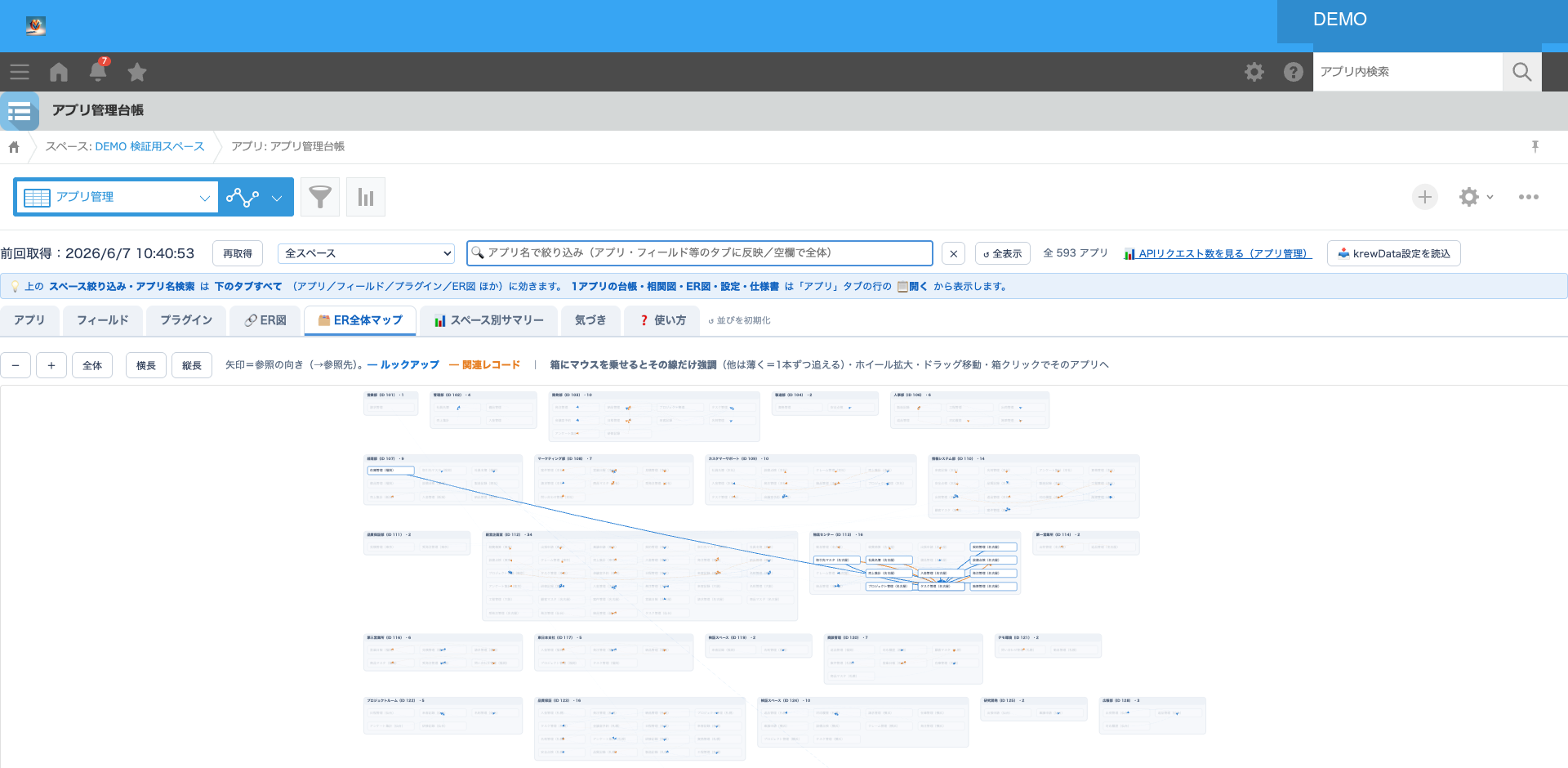Screen dimensions: 1568x768
Task: Open the filter funnel icon
Action: [320, 197]
